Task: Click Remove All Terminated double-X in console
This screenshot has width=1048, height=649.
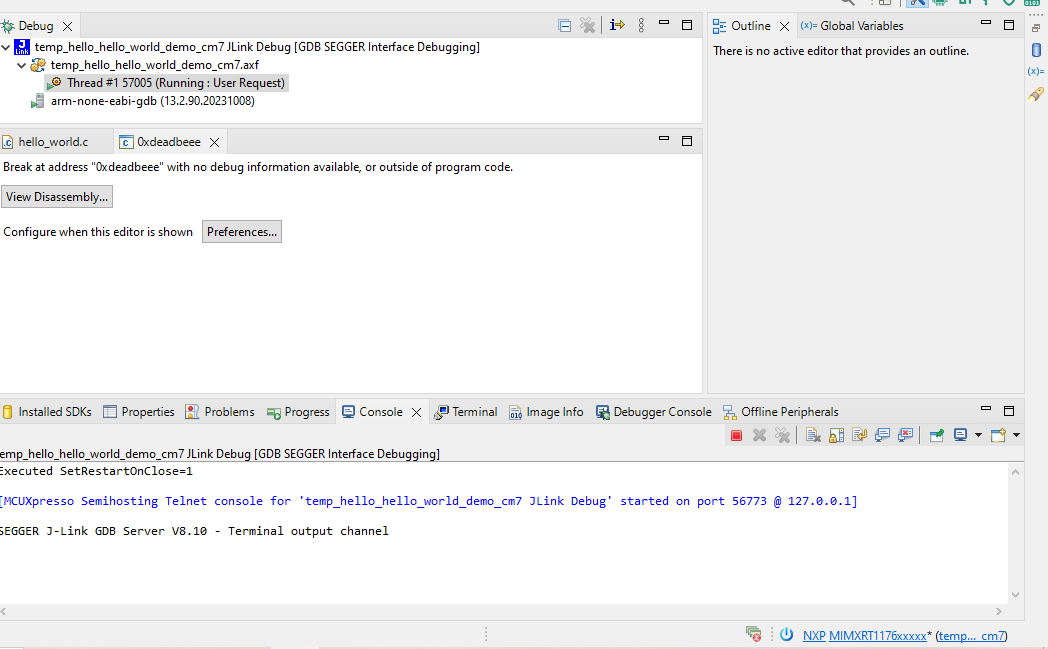Action: tap(782, 435)
